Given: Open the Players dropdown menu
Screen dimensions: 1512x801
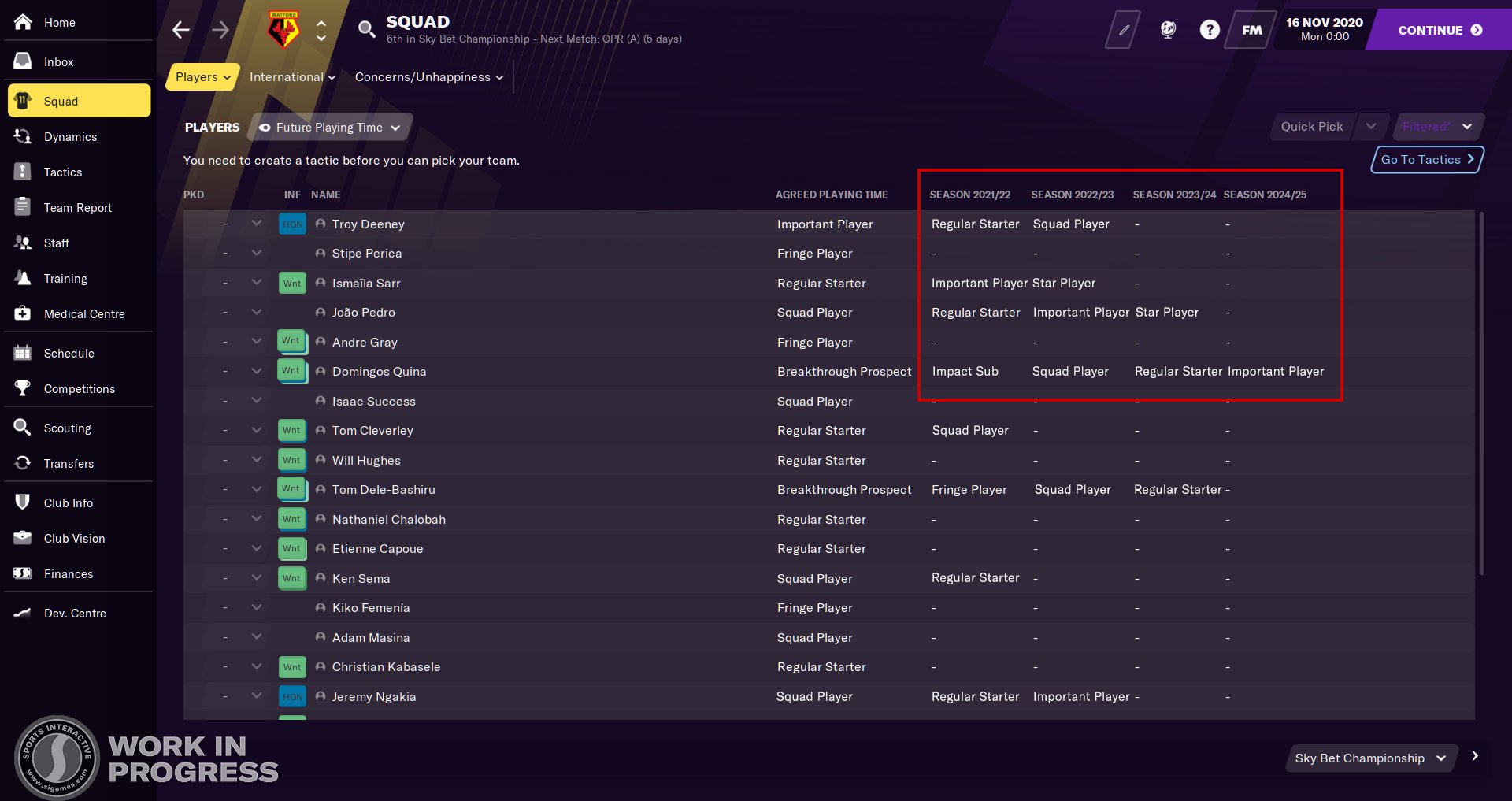Looking at the screenshot, I should coord(203,76).
